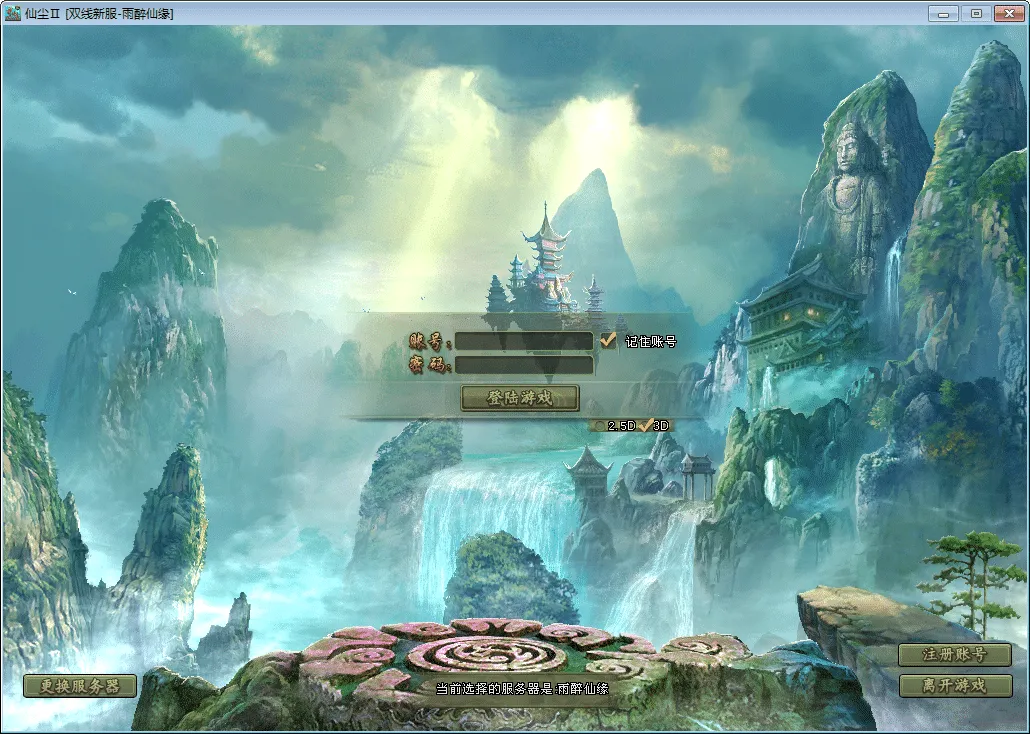1030x734 pixels.
Task: Click the 3D mode label
Action: click(x=661, y=426)
